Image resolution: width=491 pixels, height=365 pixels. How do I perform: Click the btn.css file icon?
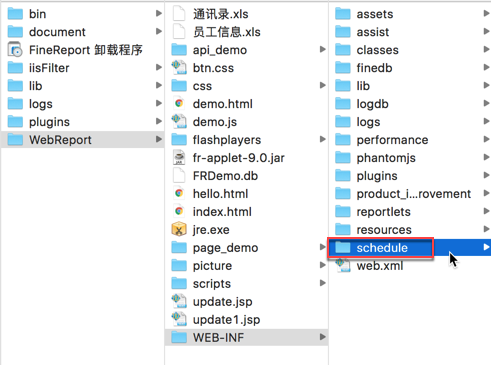(x=179, y=68)
